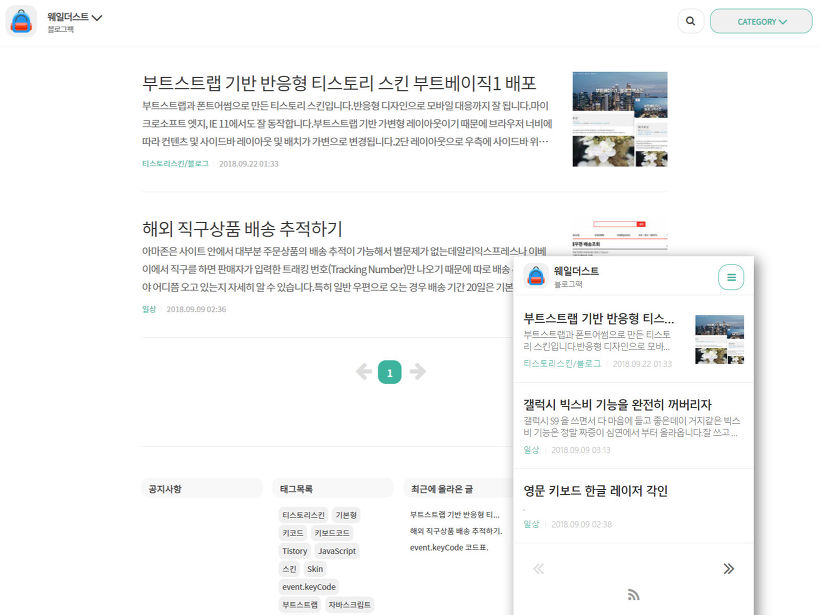Click the 스킨 tag
Image resolution: width=820 pixels, height=615 pixels.
click(x=289, y=569)
